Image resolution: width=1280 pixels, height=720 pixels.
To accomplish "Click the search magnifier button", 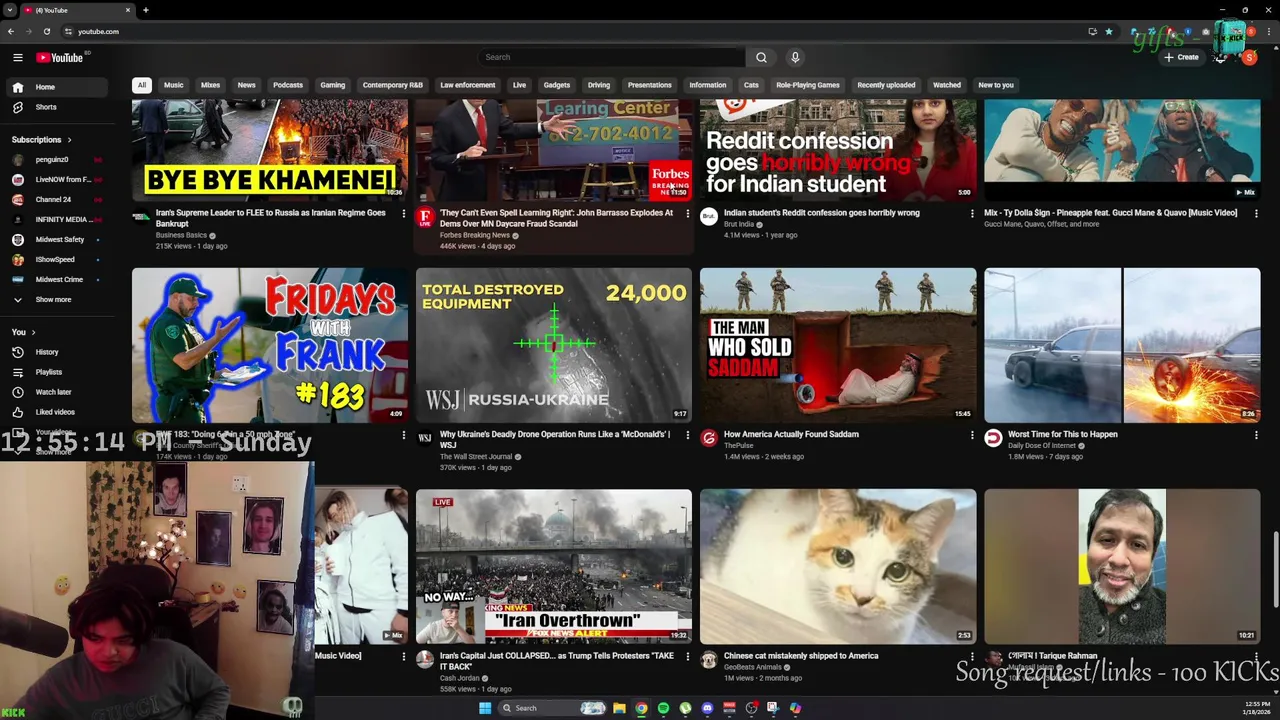I will 761,57.
